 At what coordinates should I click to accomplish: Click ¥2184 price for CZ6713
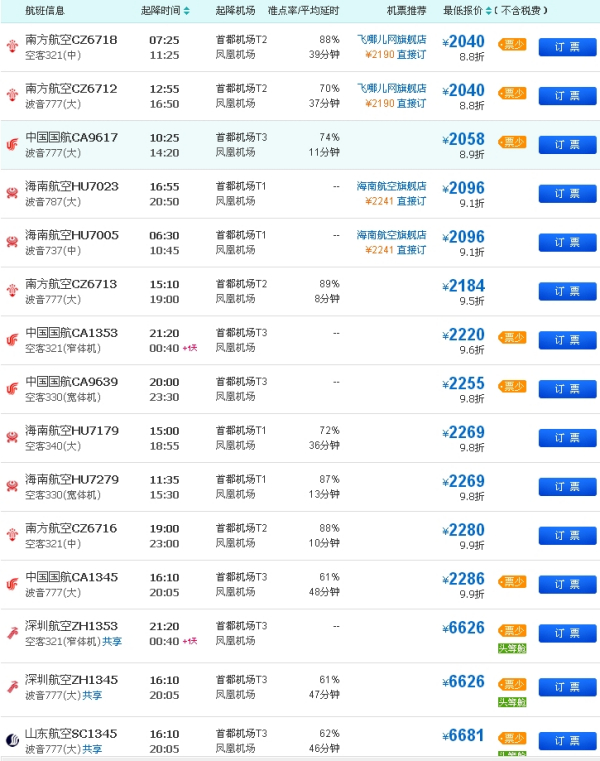tap(464, 286)
